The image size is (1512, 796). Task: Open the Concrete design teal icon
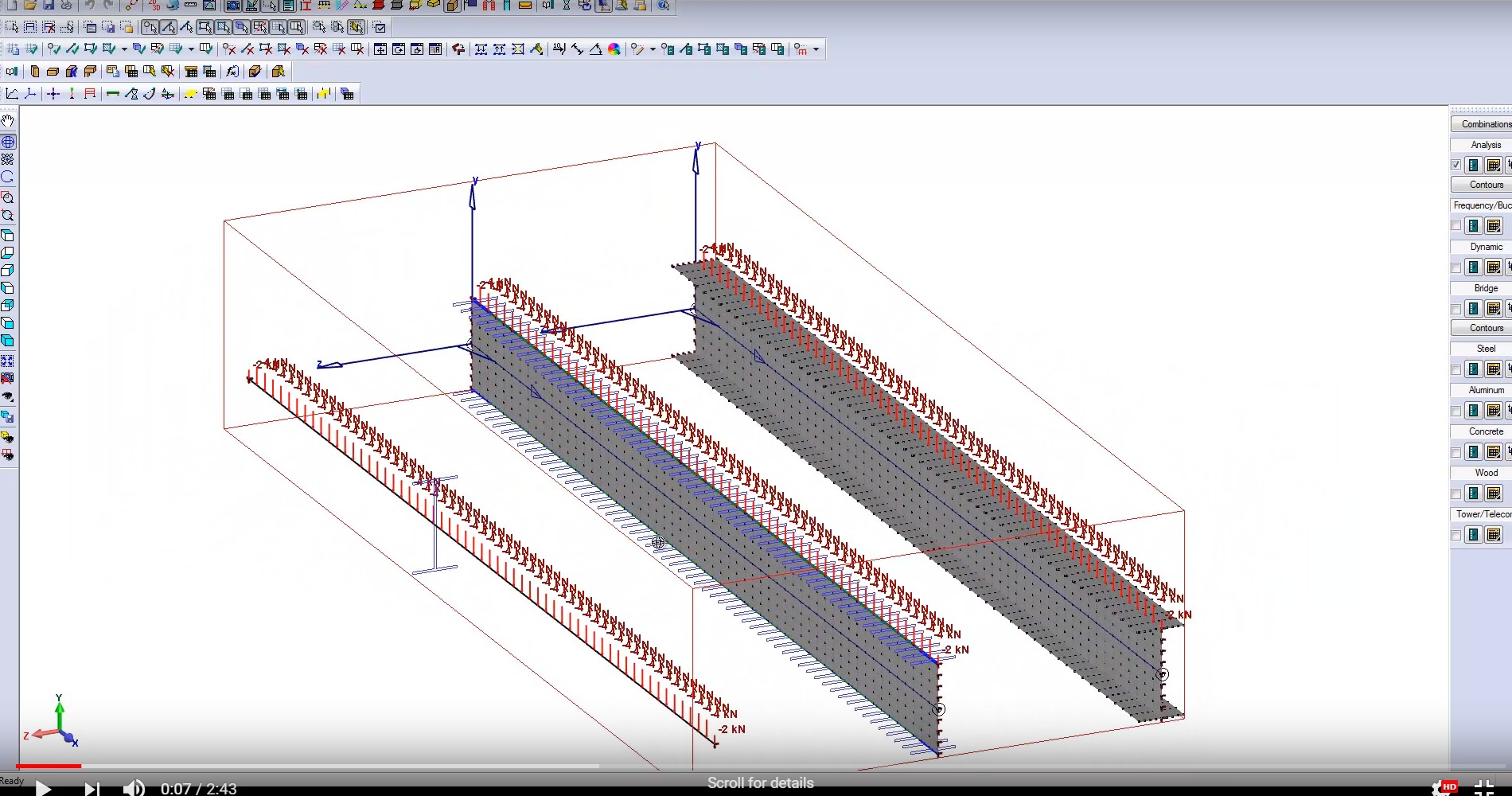pyautogui.click(x=1473, y=452)
